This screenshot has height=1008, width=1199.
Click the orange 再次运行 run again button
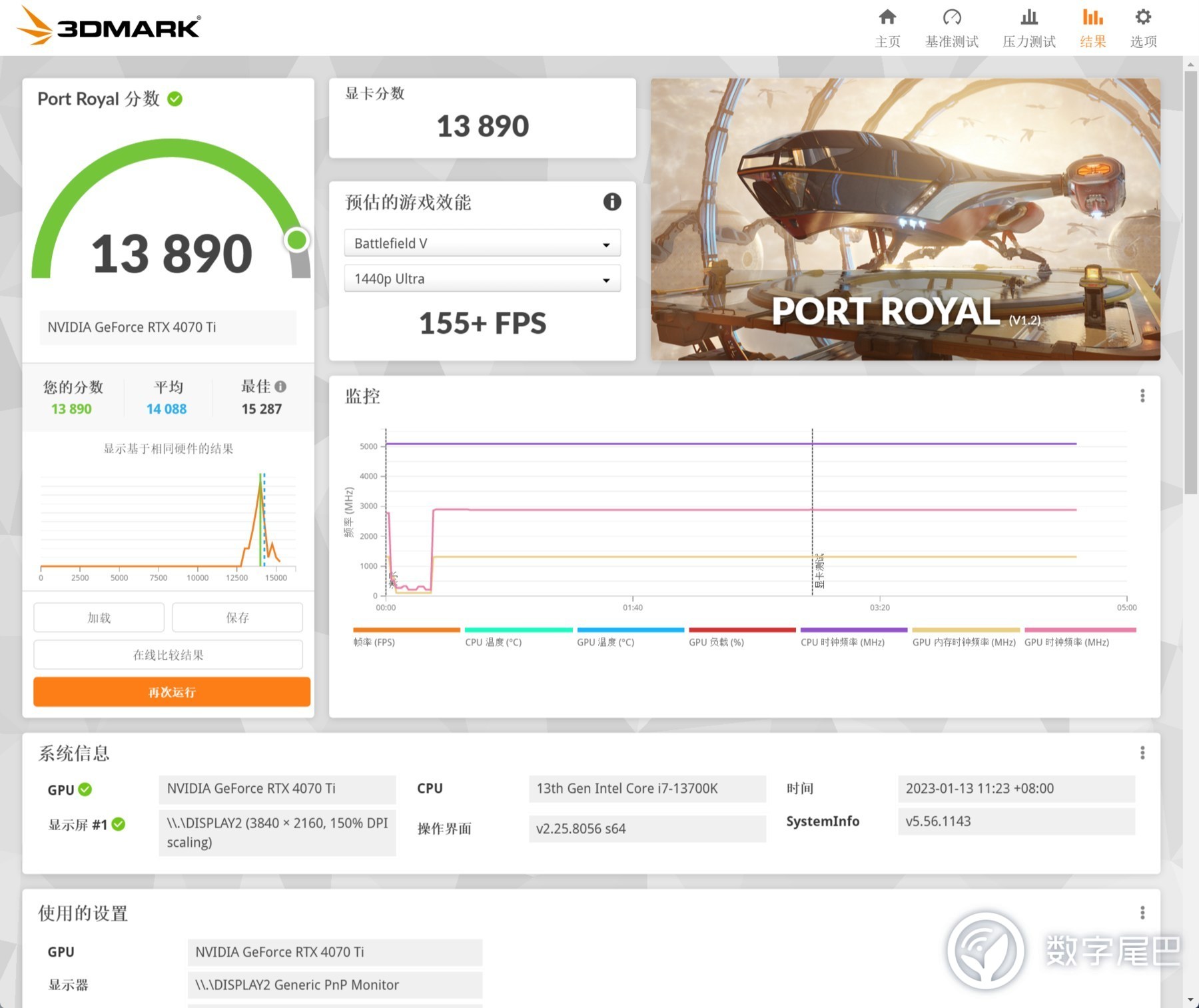coord(172,692)
